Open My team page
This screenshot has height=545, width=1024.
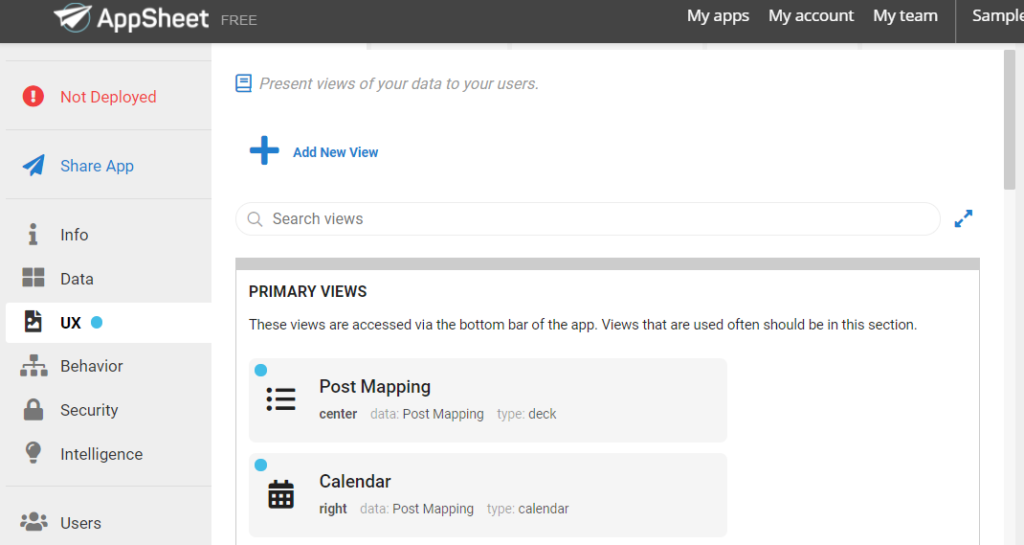click(x=905, y=16)
